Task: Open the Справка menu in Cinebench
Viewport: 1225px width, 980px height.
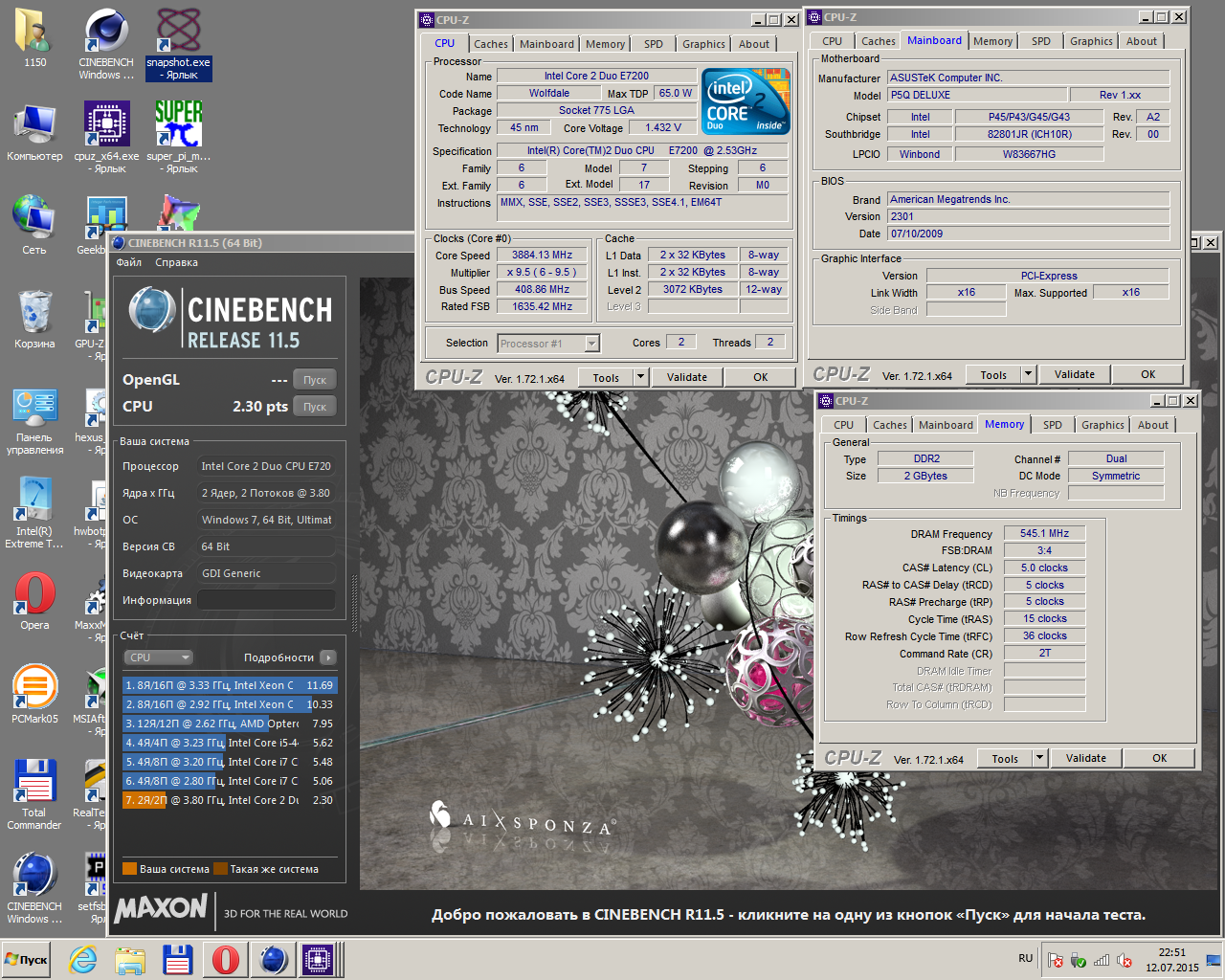Action: pos(177,262)
